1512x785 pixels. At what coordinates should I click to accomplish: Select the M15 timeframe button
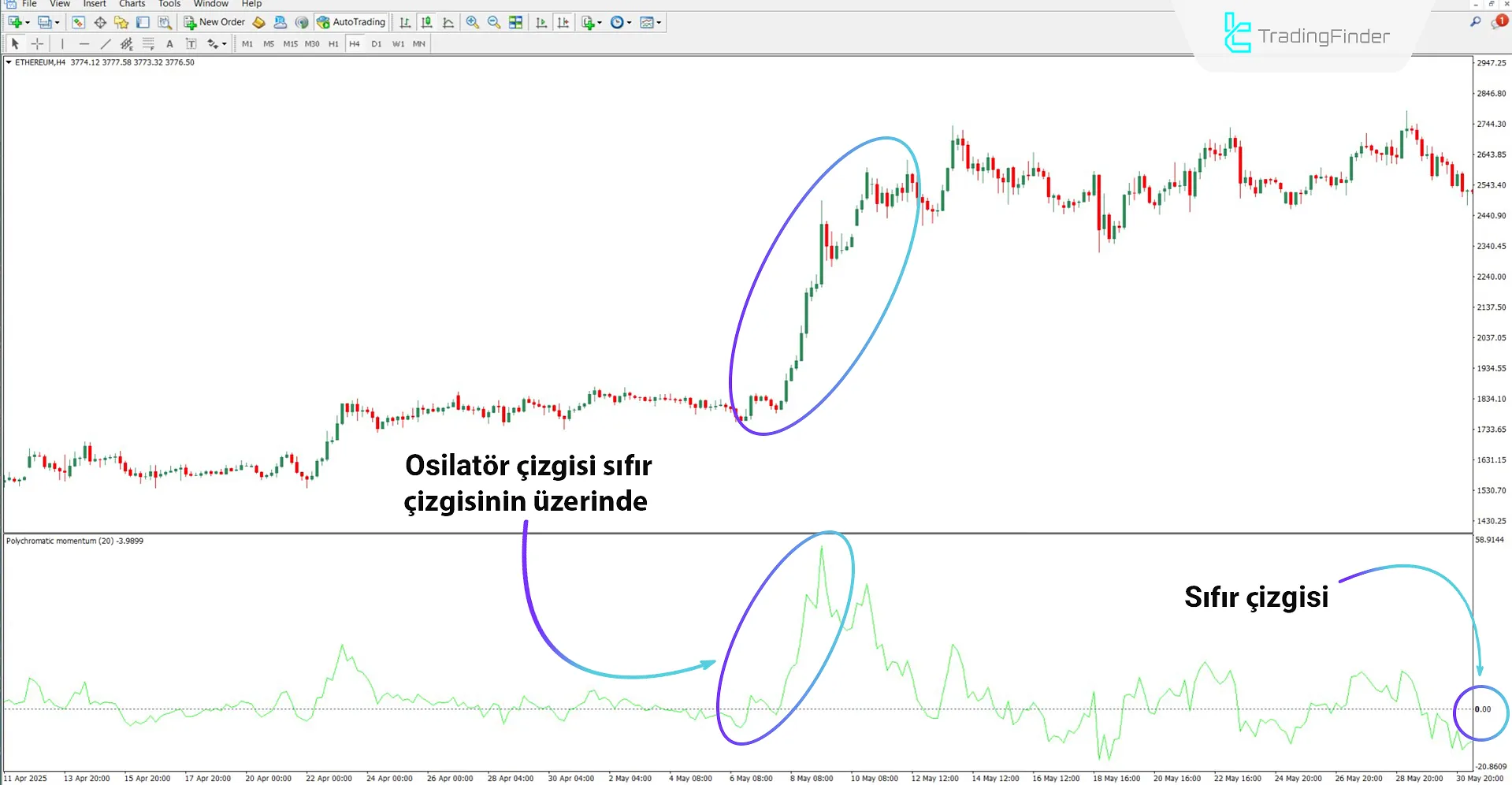(290, 43)
